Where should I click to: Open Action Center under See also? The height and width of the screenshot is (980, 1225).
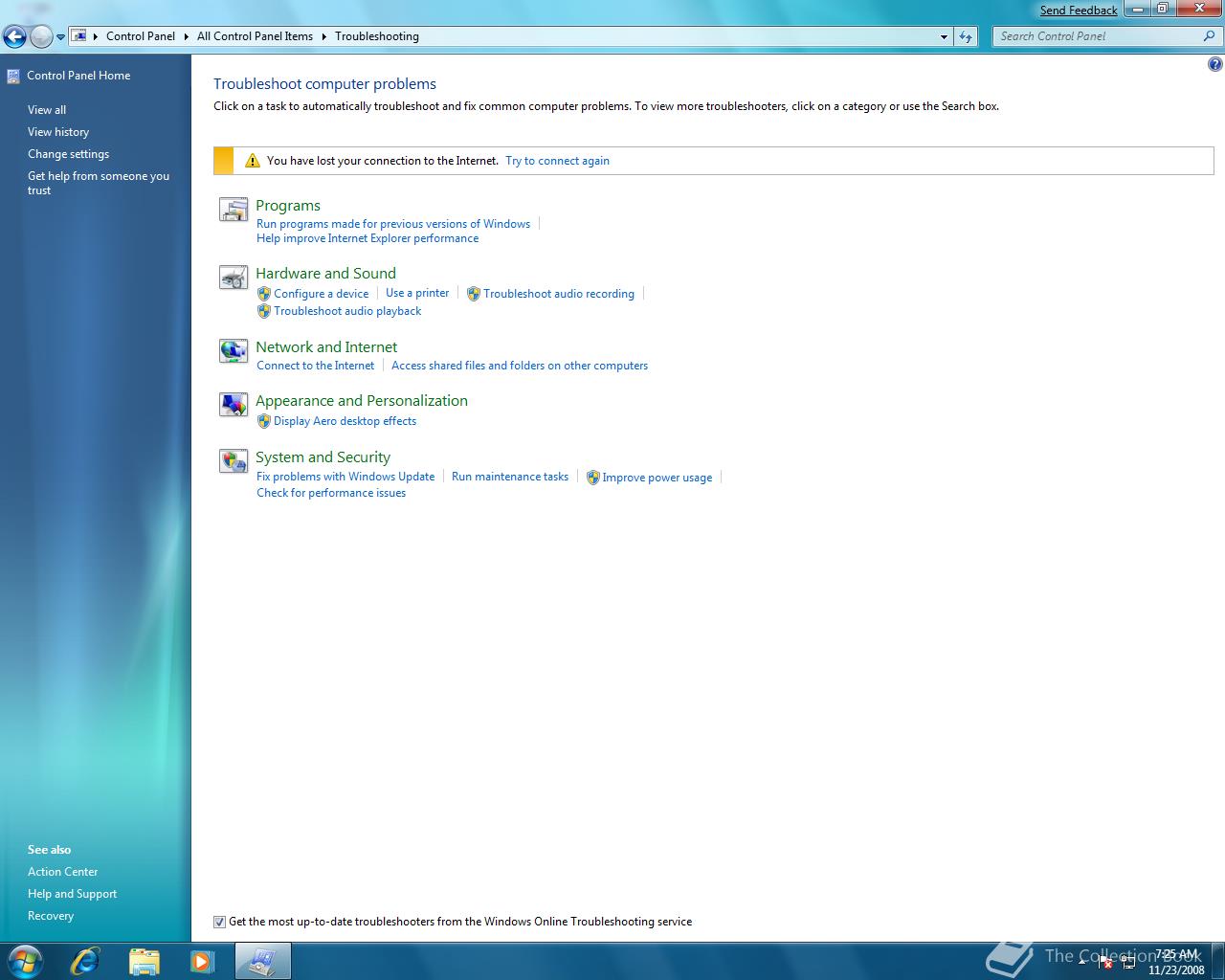[x=63, y=872]
